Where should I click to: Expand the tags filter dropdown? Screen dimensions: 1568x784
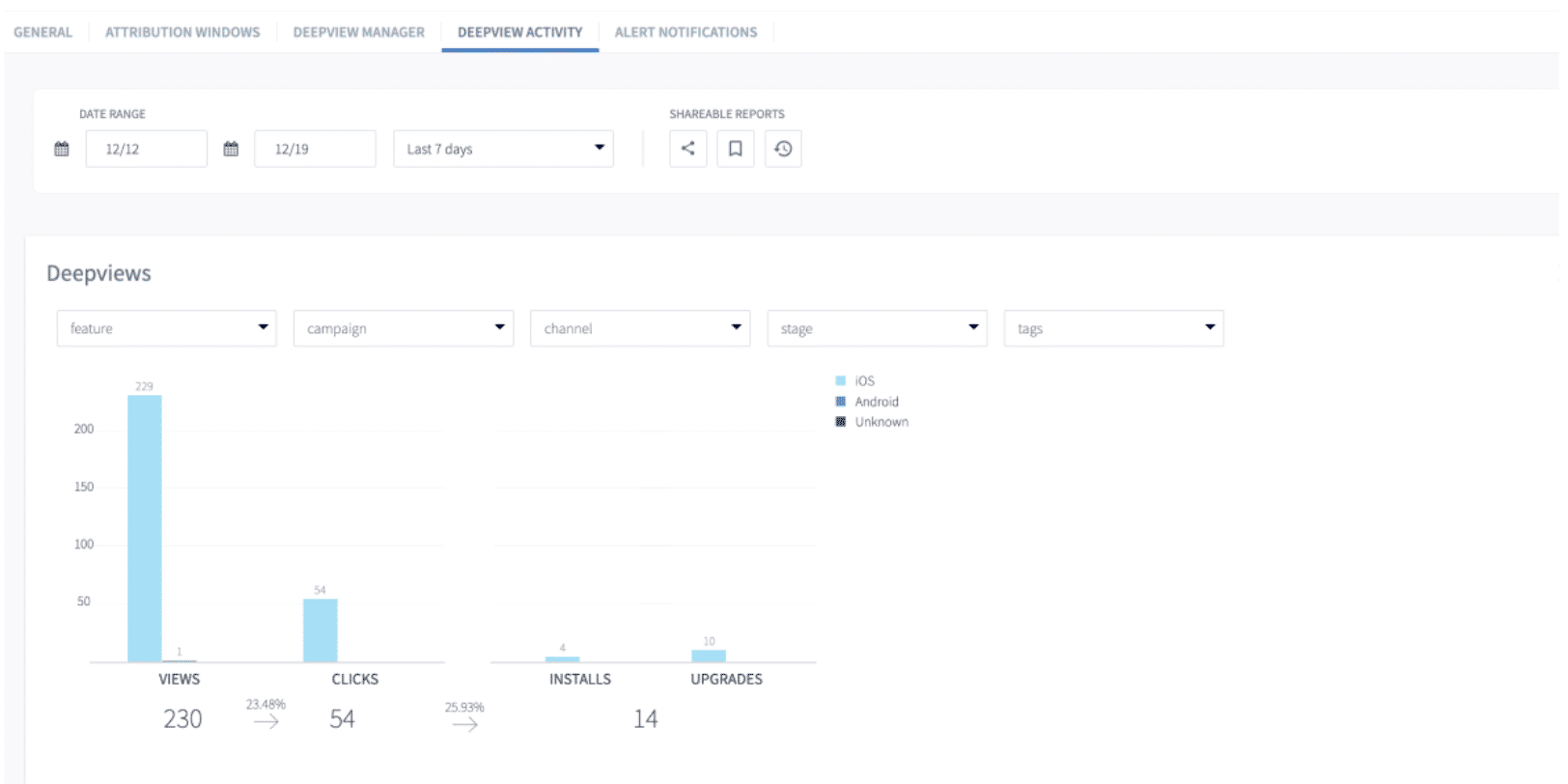point(1113,328)
